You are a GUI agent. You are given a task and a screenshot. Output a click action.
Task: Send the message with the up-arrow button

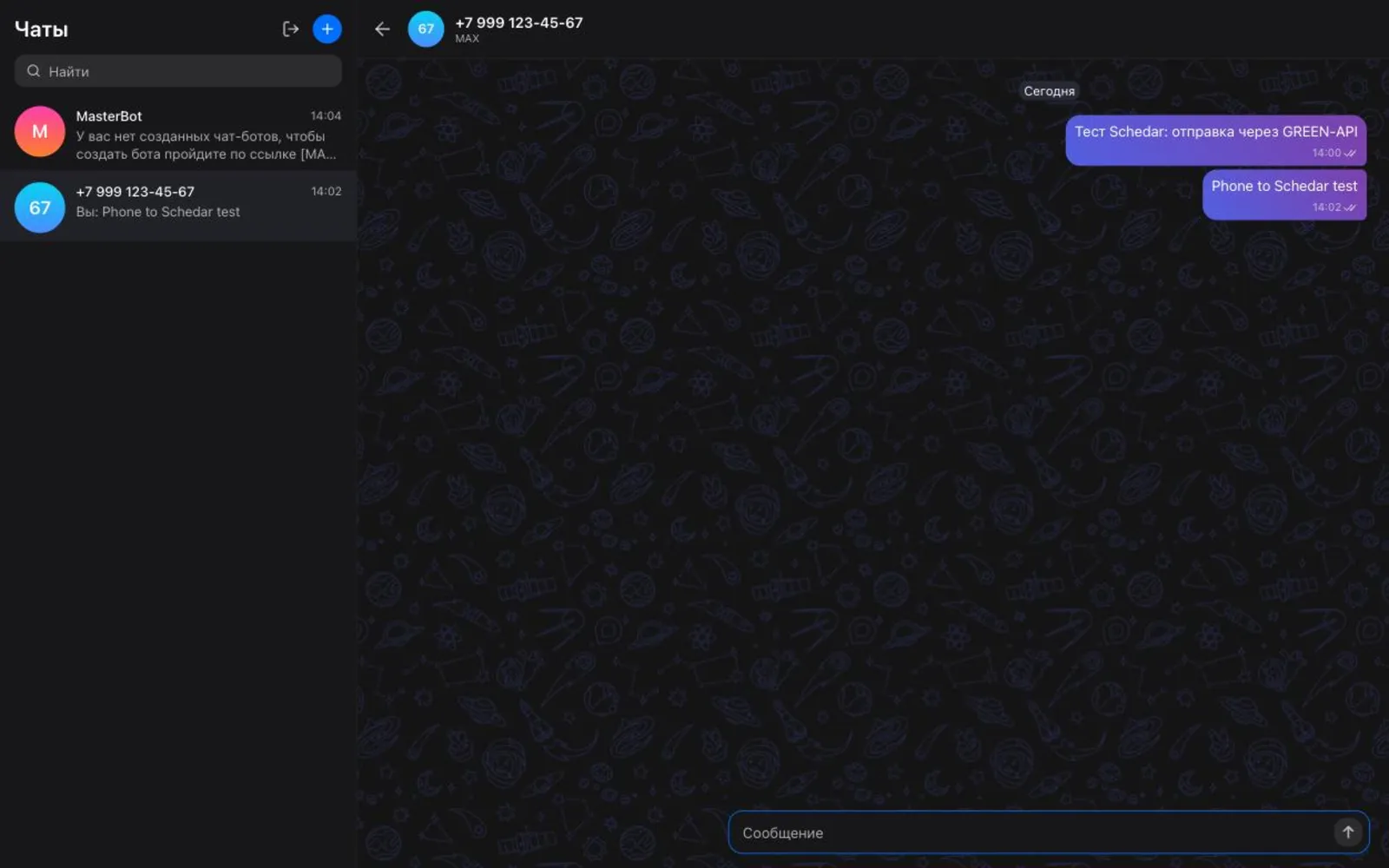tap(1347, 832)
